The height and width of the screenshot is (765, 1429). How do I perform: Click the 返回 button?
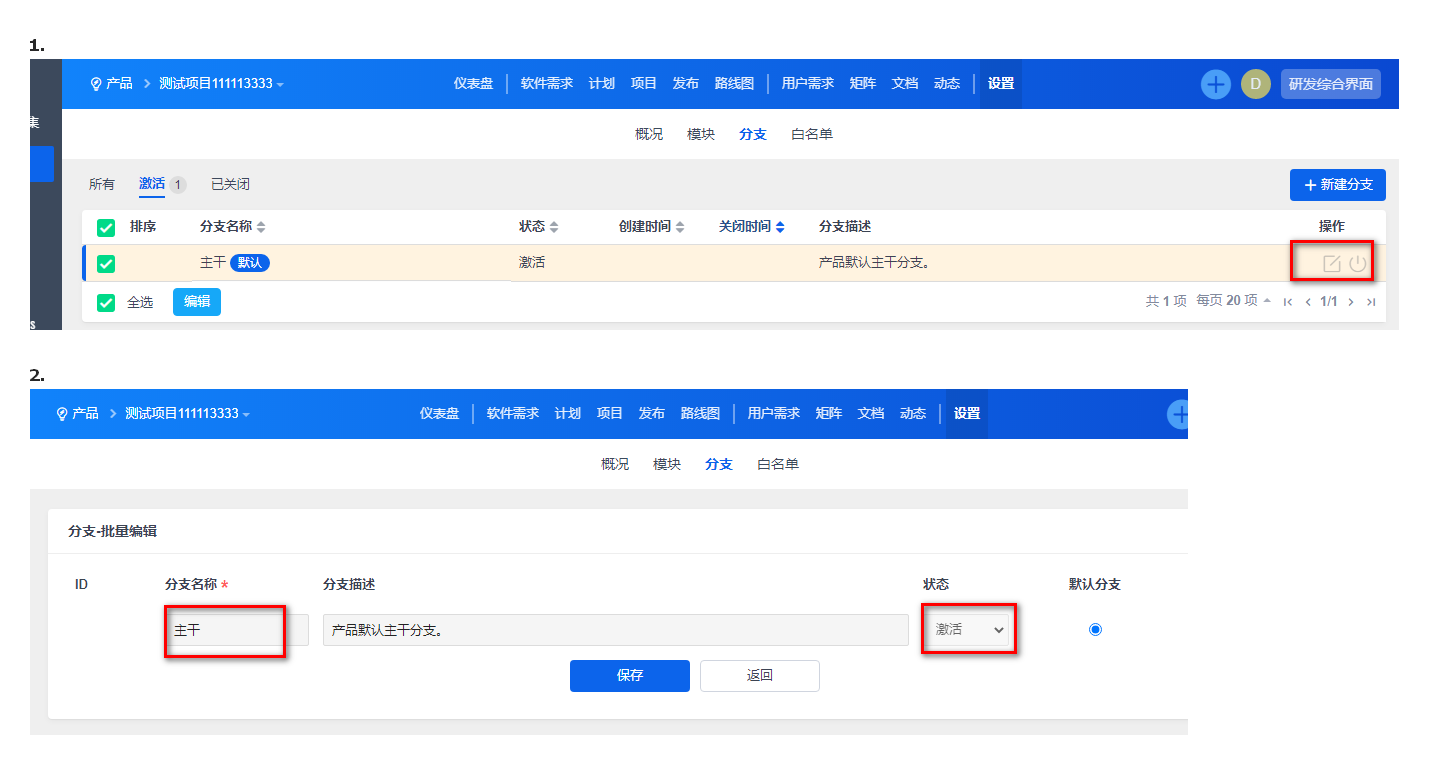(760, 676)
